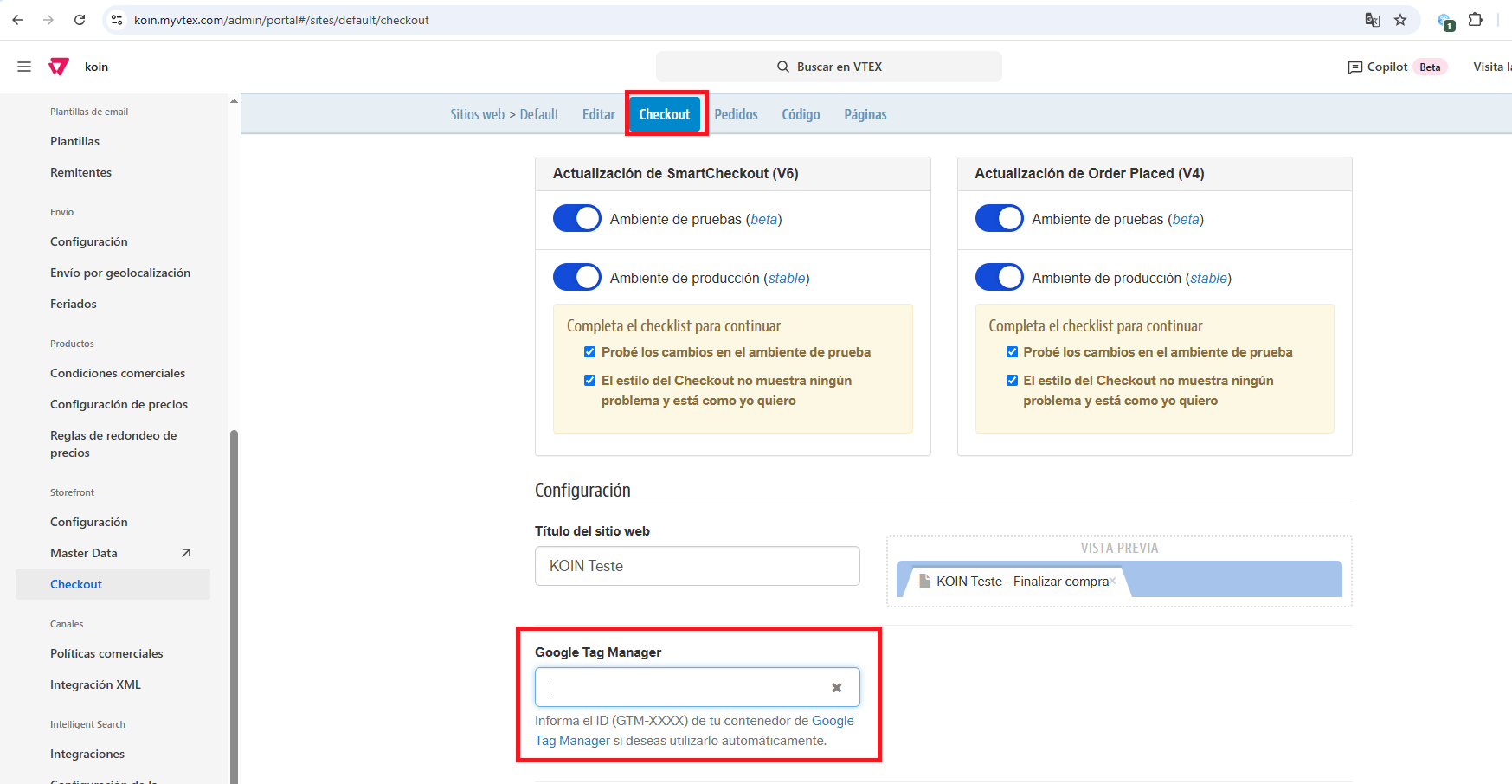1512x784 pixels.
Task: Open the extension icon with badge 1
Action: click(x=1445, y=21)
